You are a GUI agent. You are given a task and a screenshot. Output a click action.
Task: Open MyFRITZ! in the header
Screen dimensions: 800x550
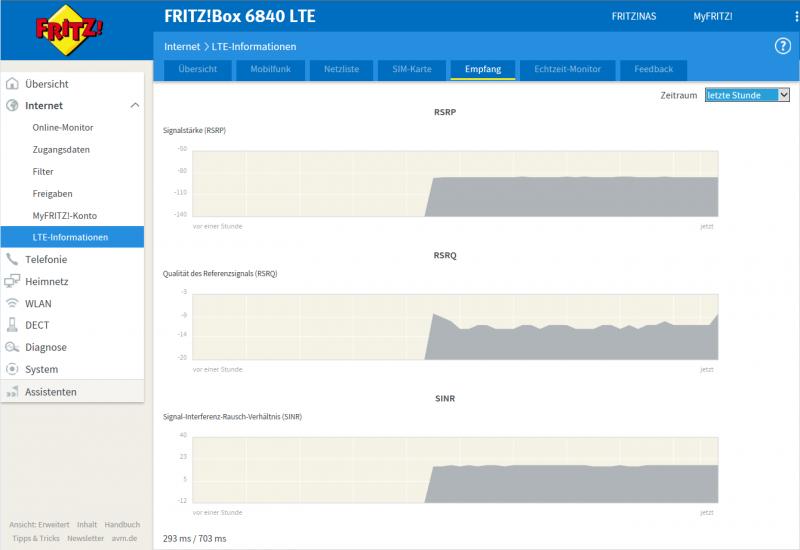pyautogui.click(x=713, y=16)
